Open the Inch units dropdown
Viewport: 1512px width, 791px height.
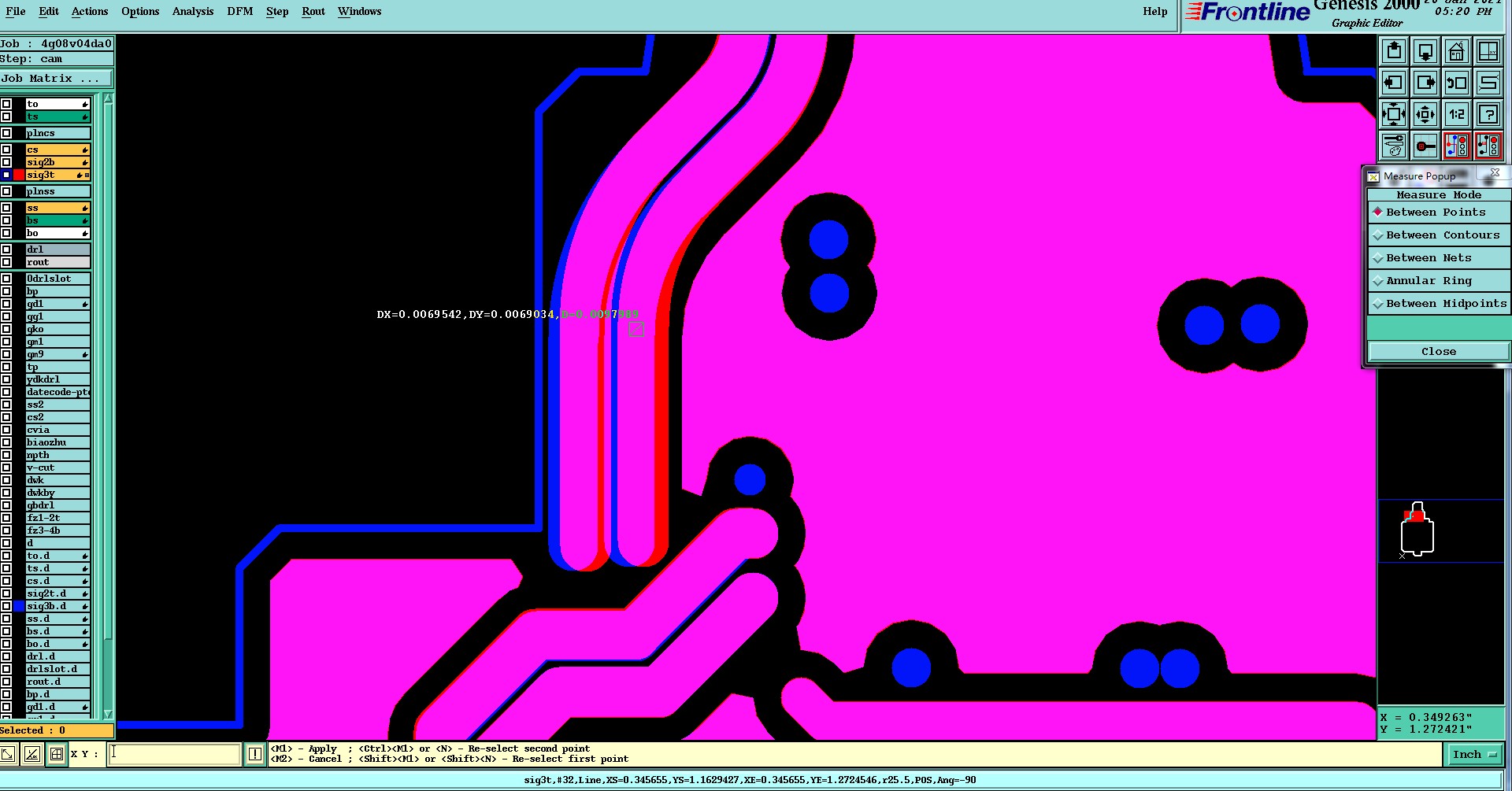(1474, 754)
